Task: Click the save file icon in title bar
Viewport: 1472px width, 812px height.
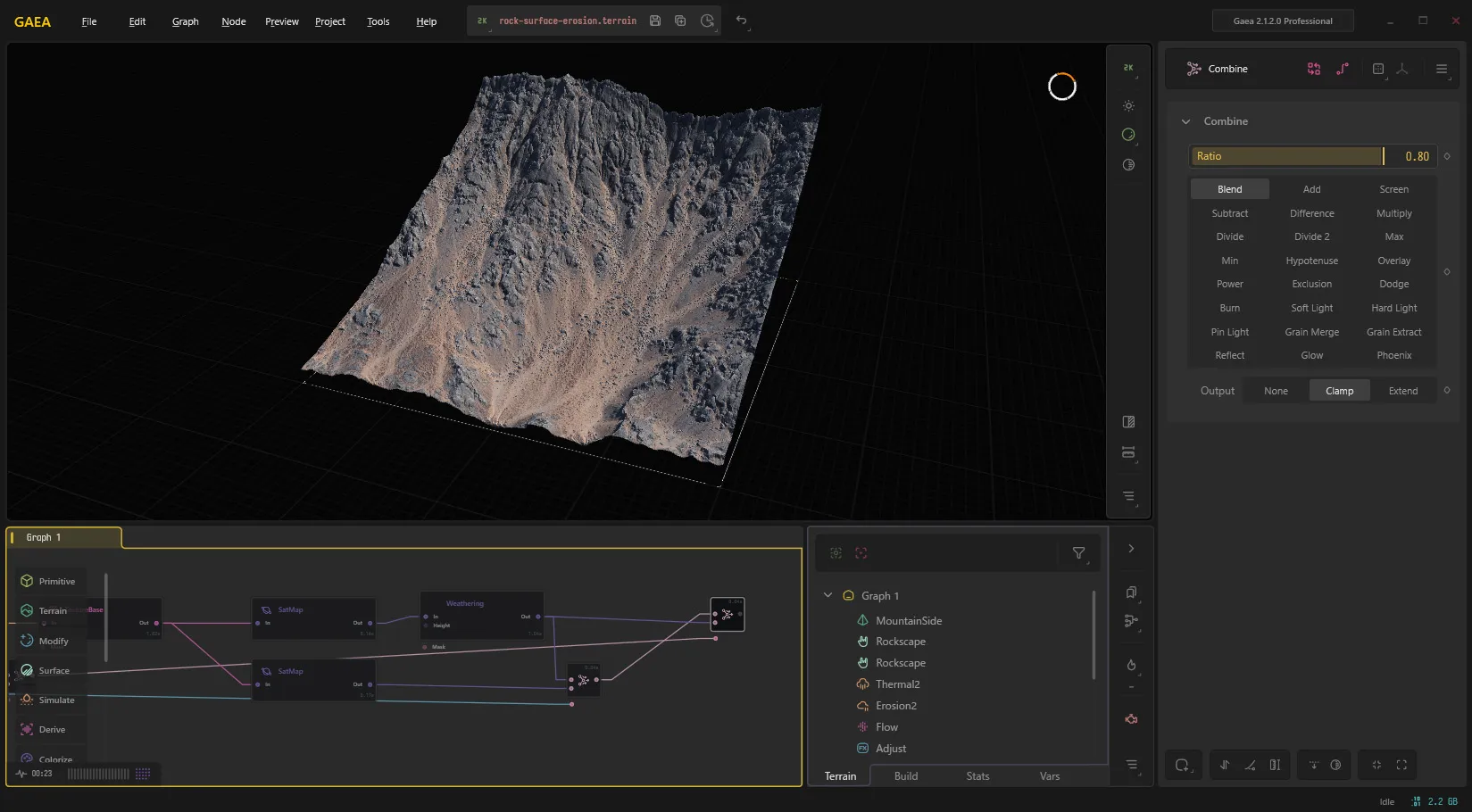Action: (x=655, y=21)
